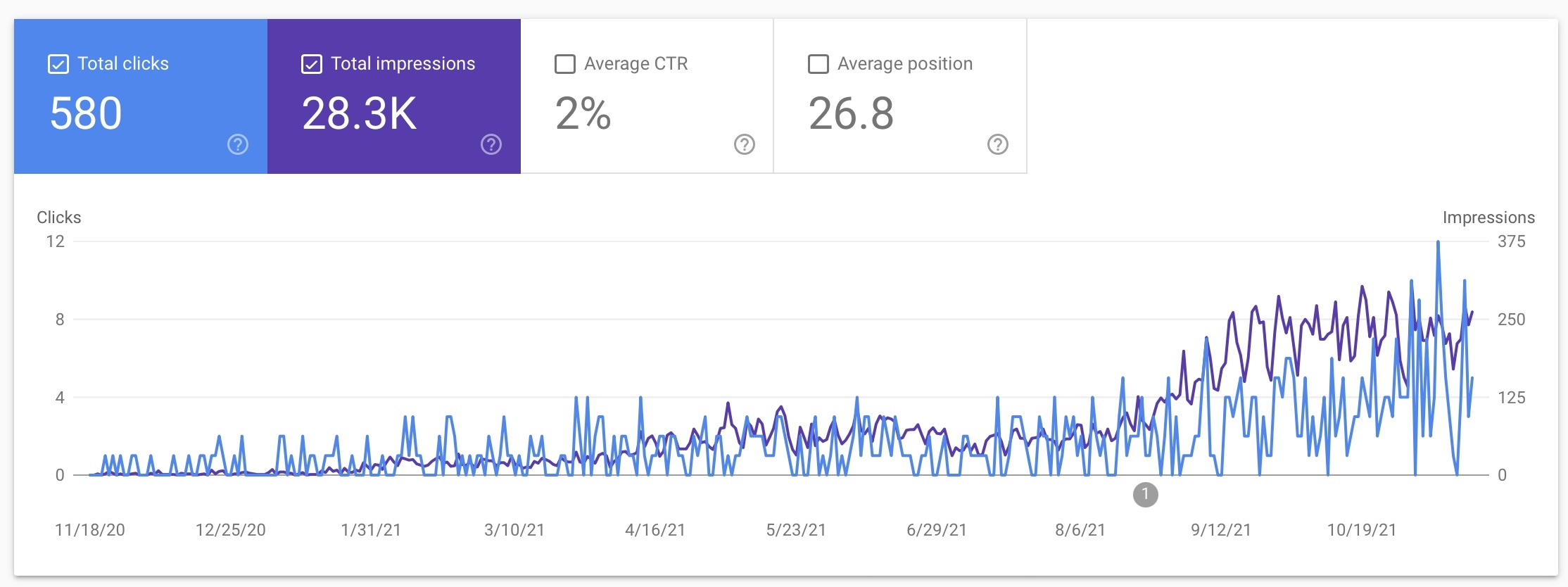Click the 26.8 average position value
The image size is (1568, 587).
(851, 114)
